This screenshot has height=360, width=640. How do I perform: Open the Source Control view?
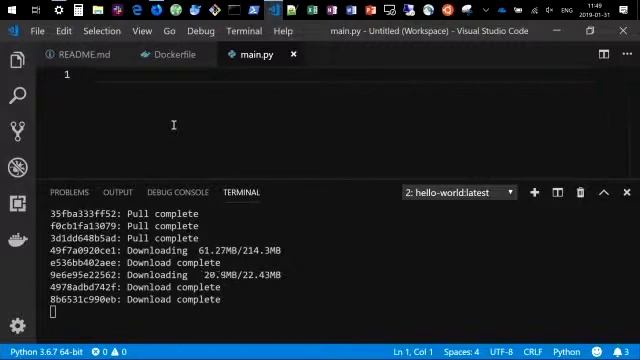[18, 131]
